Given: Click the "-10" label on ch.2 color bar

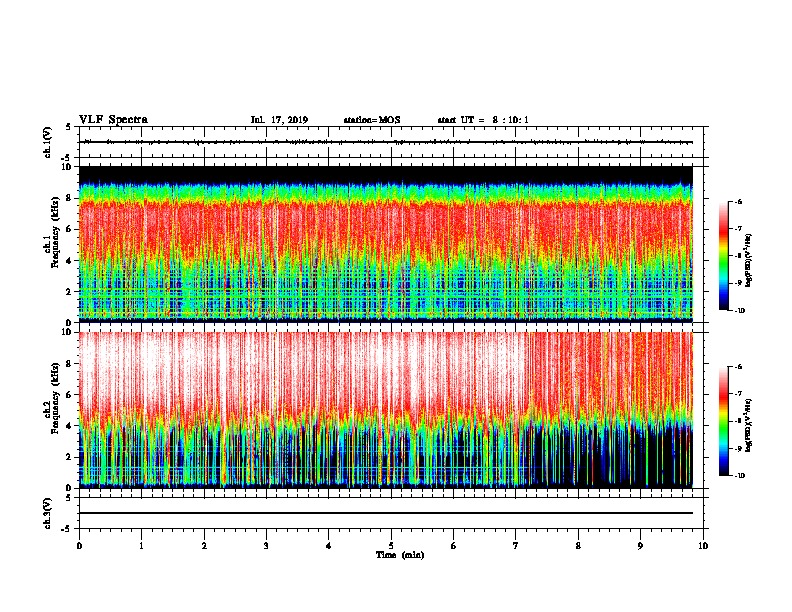Looking at the screenshot, I should click(x=739, y=476).
